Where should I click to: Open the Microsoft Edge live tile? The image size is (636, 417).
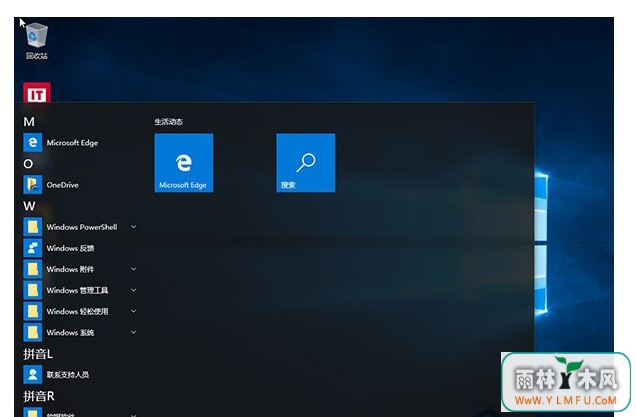tap(184, 163)
